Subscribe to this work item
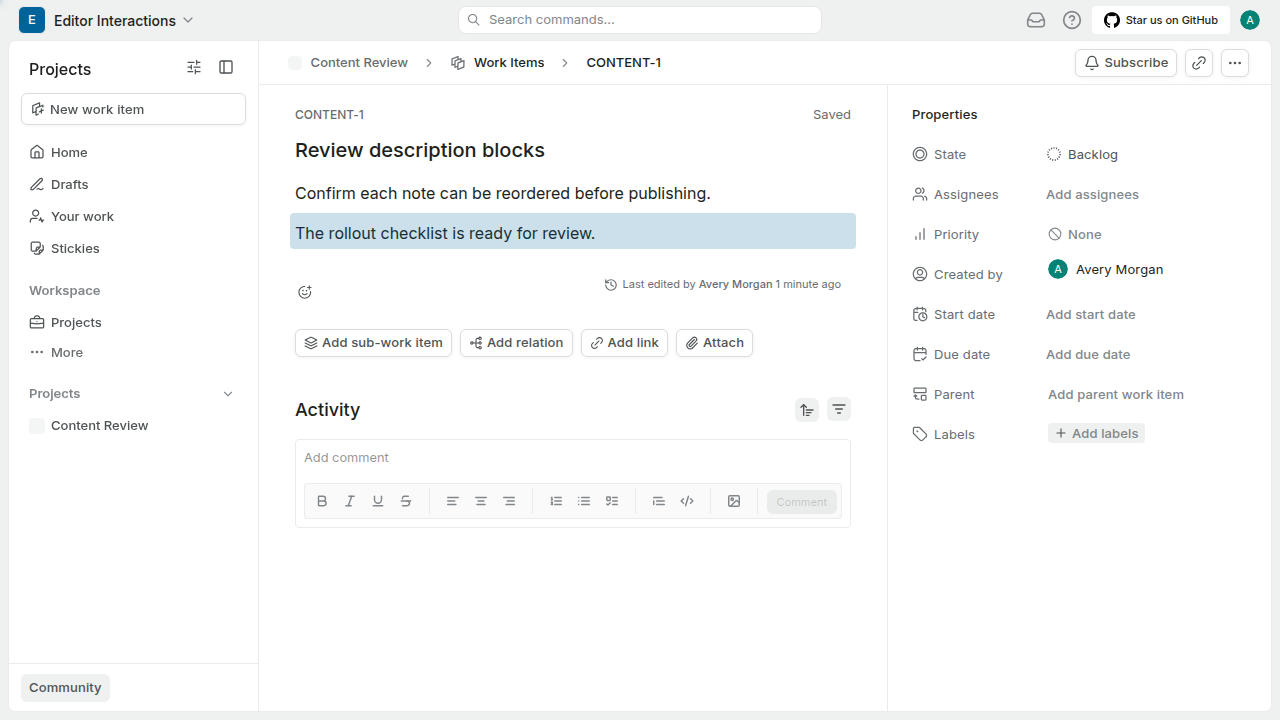1280x720 pixels. 1126,63
